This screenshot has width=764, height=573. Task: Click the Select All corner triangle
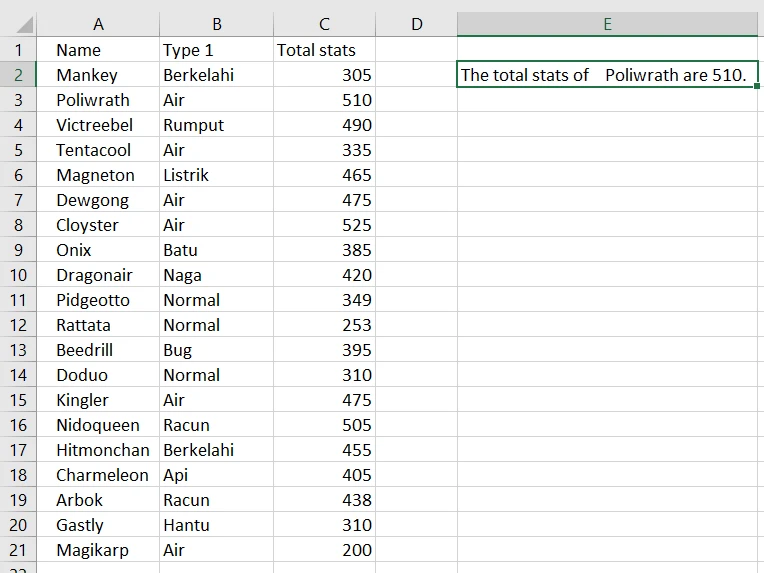(x=24, y=24)
